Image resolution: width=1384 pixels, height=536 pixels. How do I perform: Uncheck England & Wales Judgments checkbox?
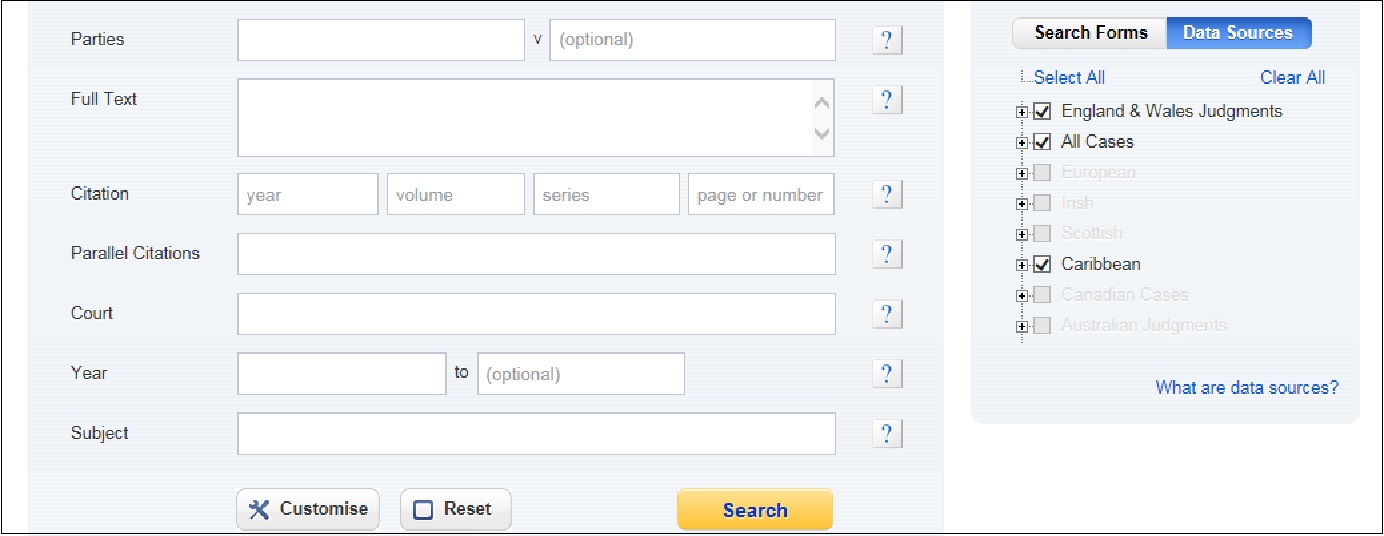[1042, 111]
